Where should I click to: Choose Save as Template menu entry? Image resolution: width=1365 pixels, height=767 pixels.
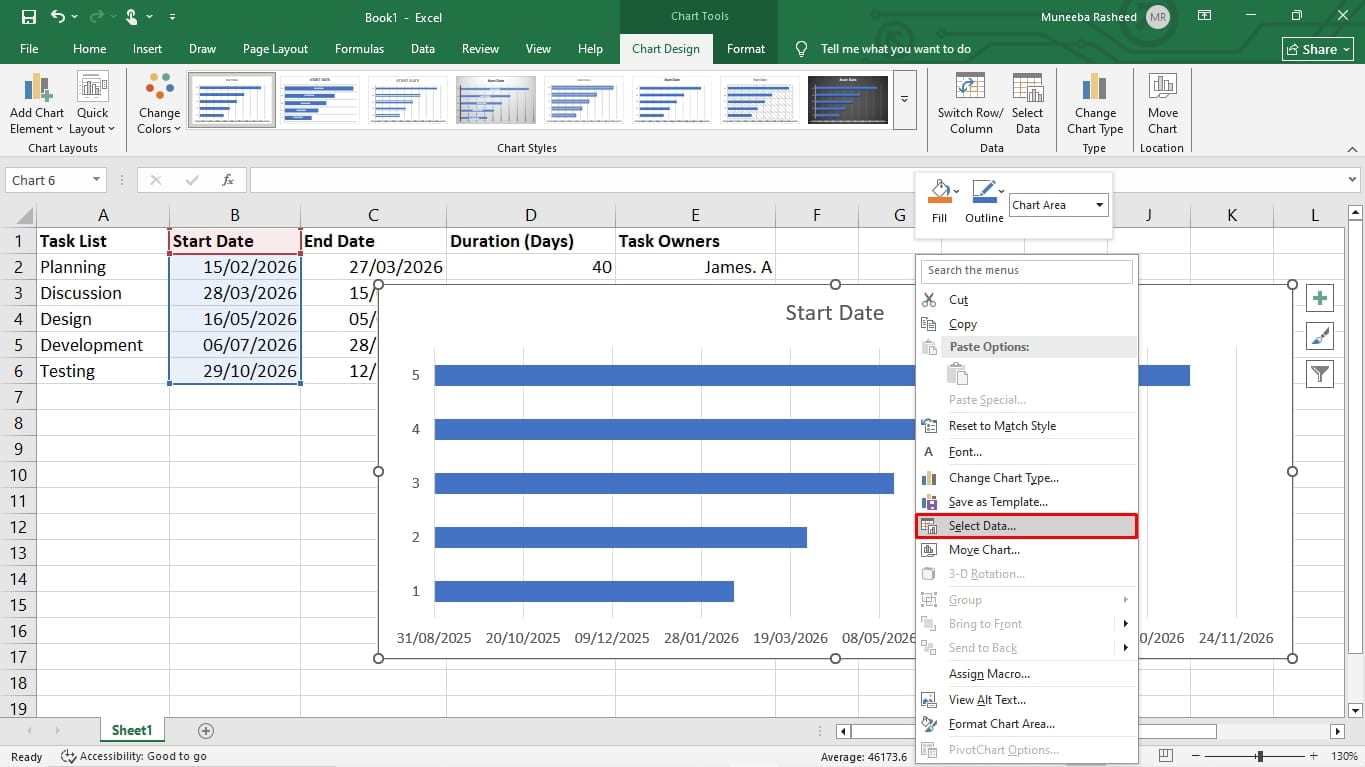pos(1026,502)
